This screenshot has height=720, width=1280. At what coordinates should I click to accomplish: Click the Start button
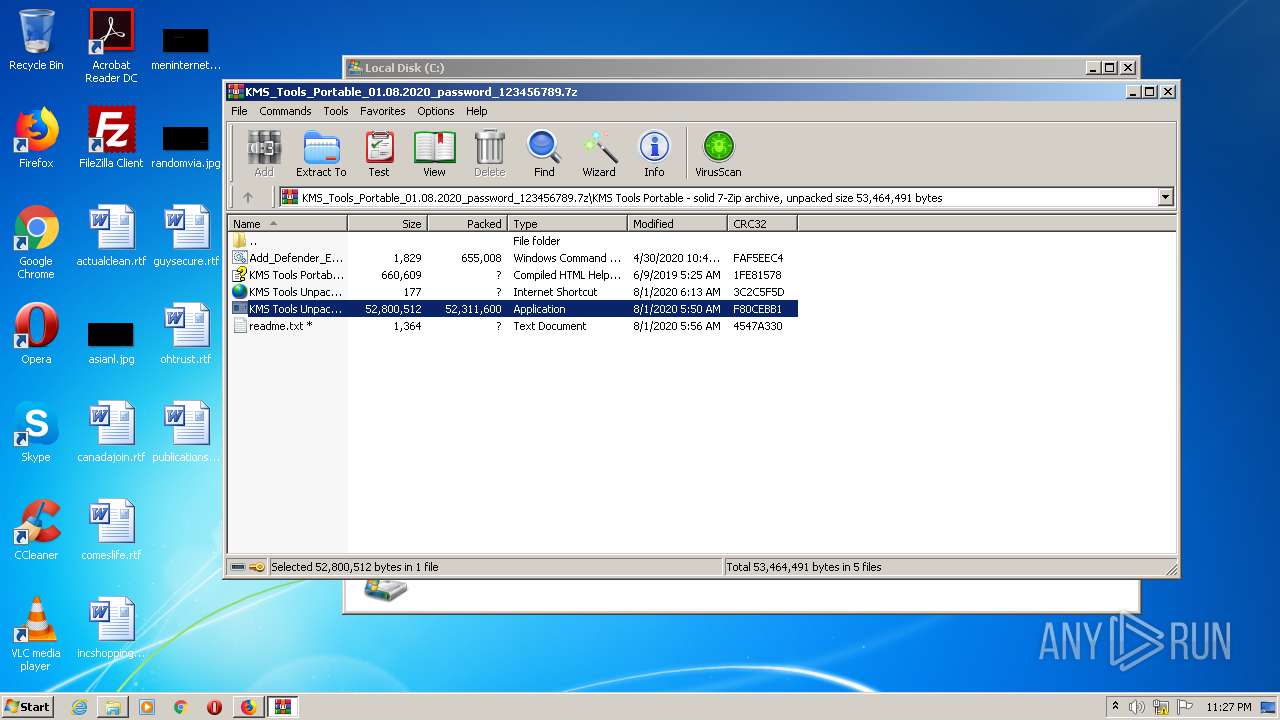pyautogui.click(x=28, y=706)
